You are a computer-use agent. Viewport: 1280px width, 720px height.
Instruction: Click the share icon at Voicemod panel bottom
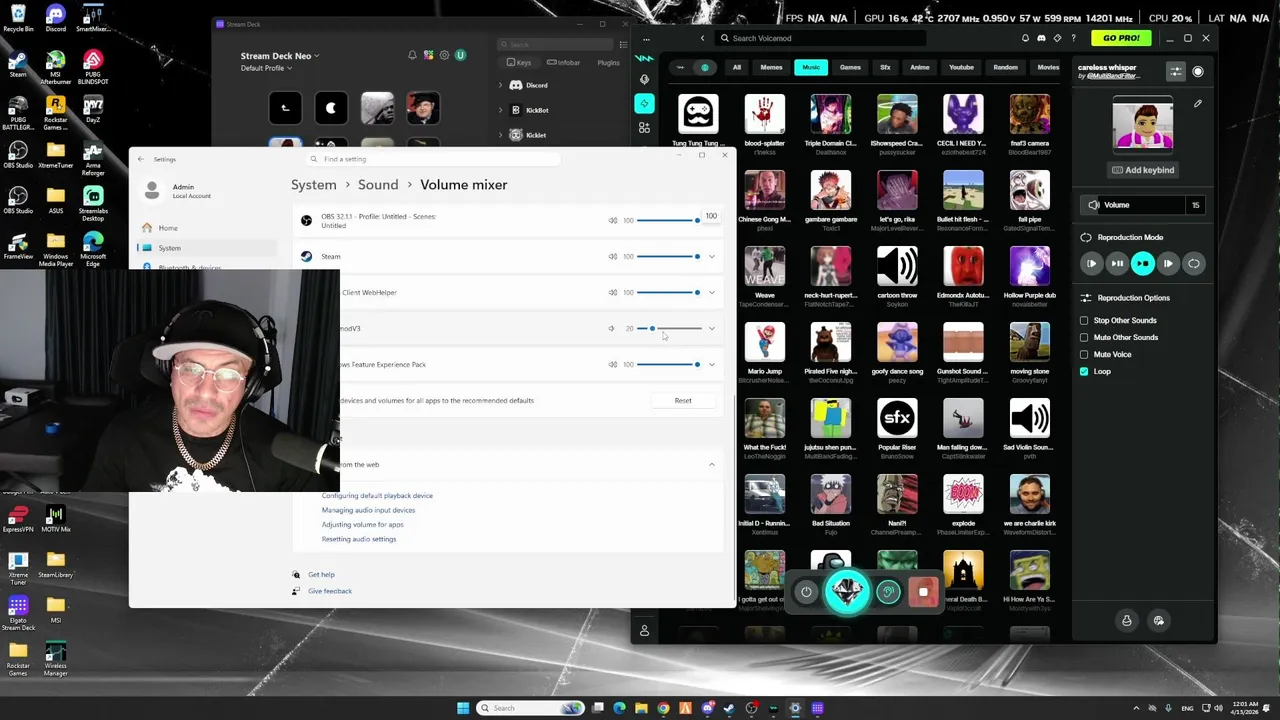point(1159,621)
